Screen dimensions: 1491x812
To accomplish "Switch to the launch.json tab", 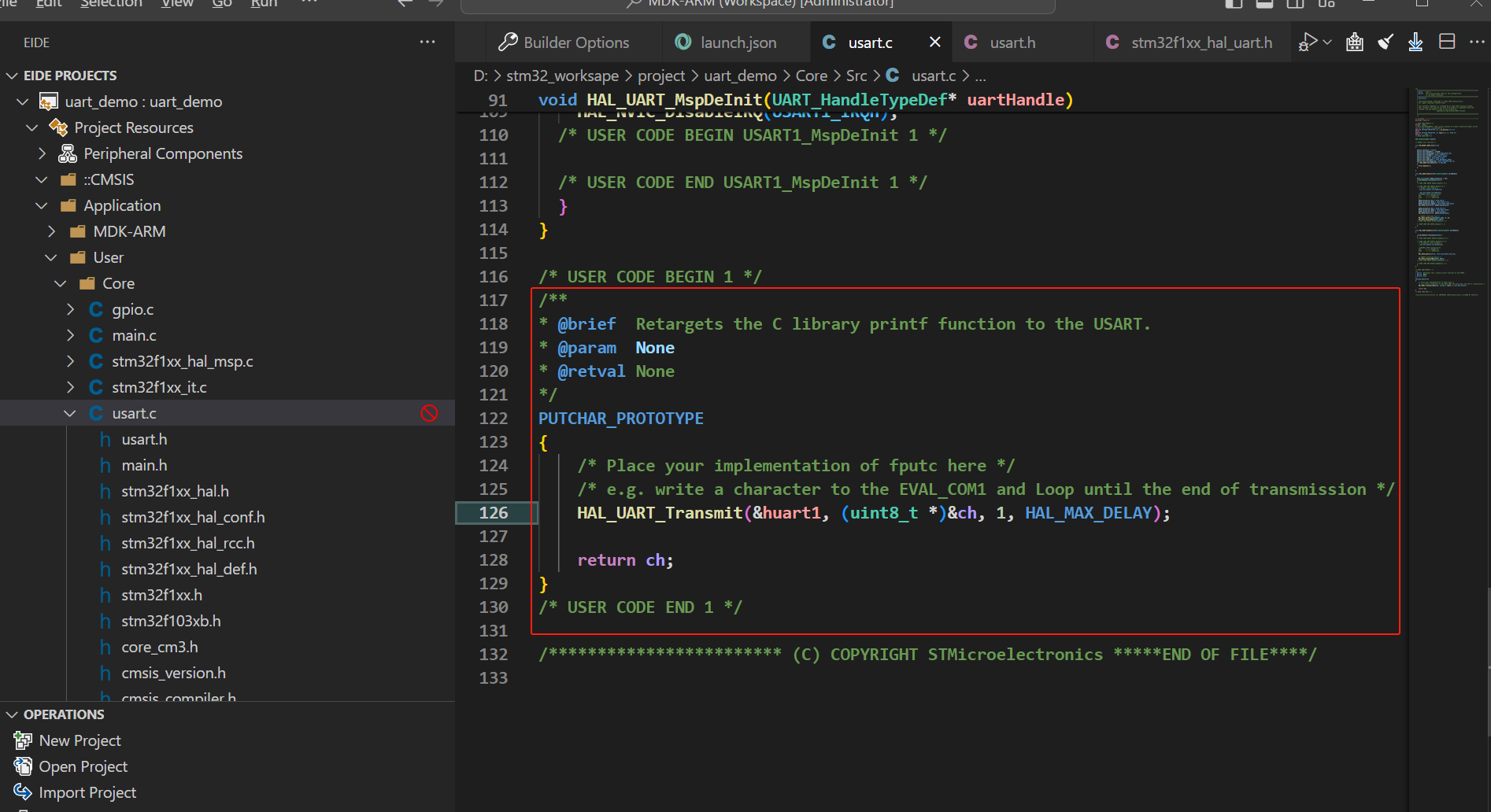I will tap(736, 42).
